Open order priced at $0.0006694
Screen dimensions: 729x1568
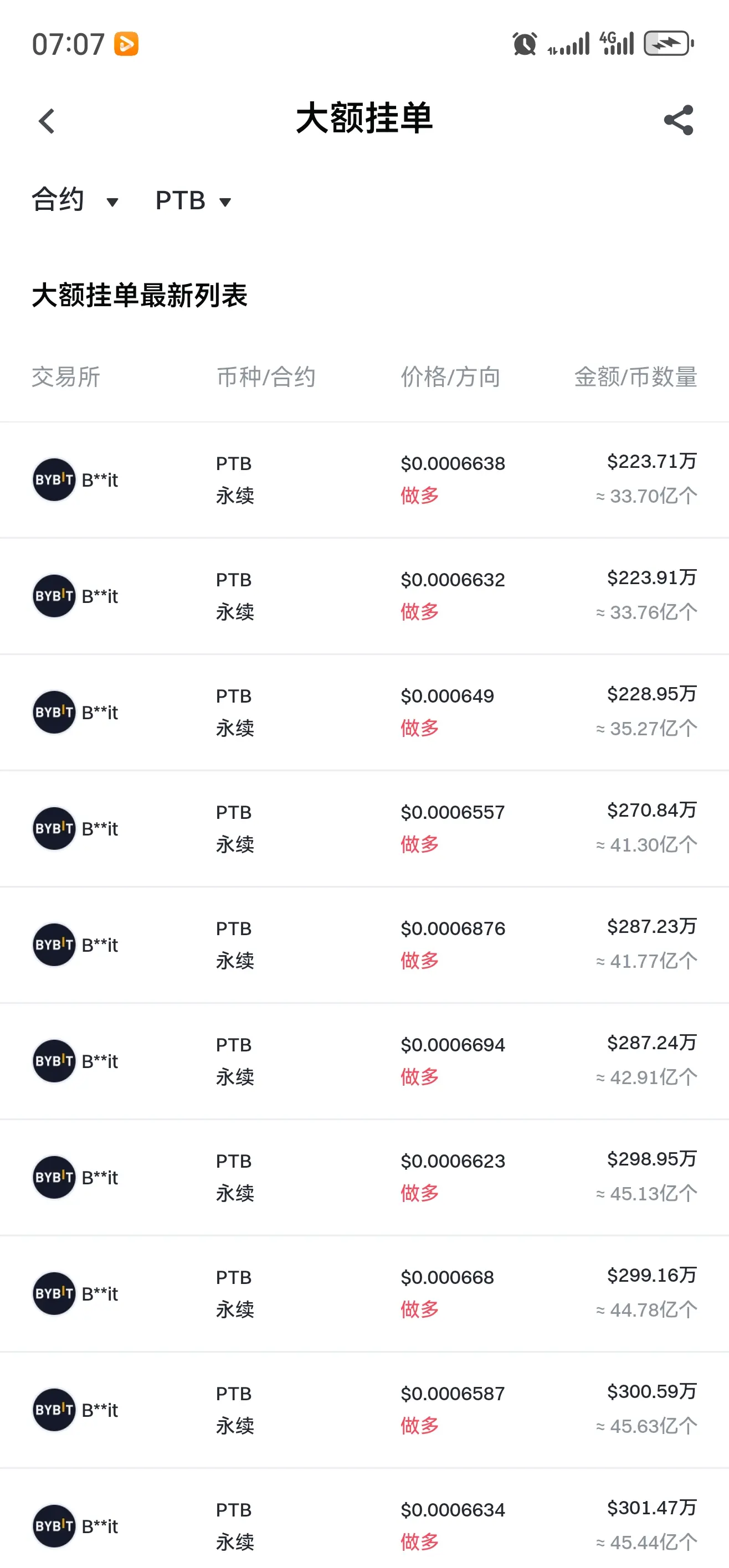tap(364, 1061)
